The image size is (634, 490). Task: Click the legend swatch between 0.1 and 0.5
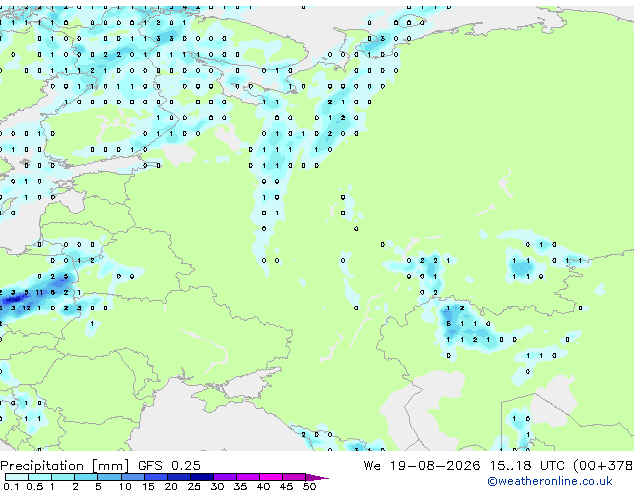coord(17,477)
